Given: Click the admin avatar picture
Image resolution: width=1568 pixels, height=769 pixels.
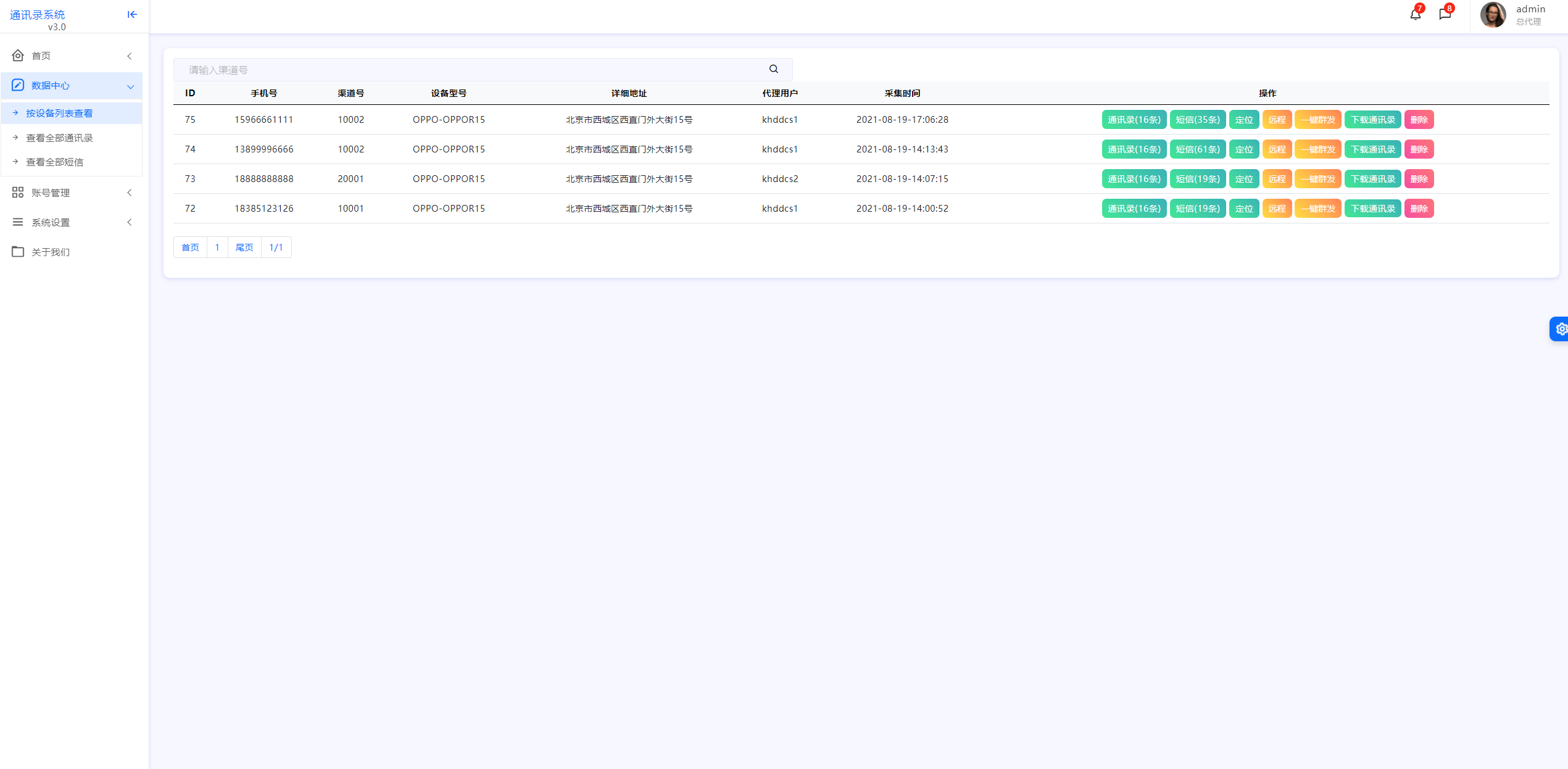Looking at the screenshot, I should (x=1493, y=14).
